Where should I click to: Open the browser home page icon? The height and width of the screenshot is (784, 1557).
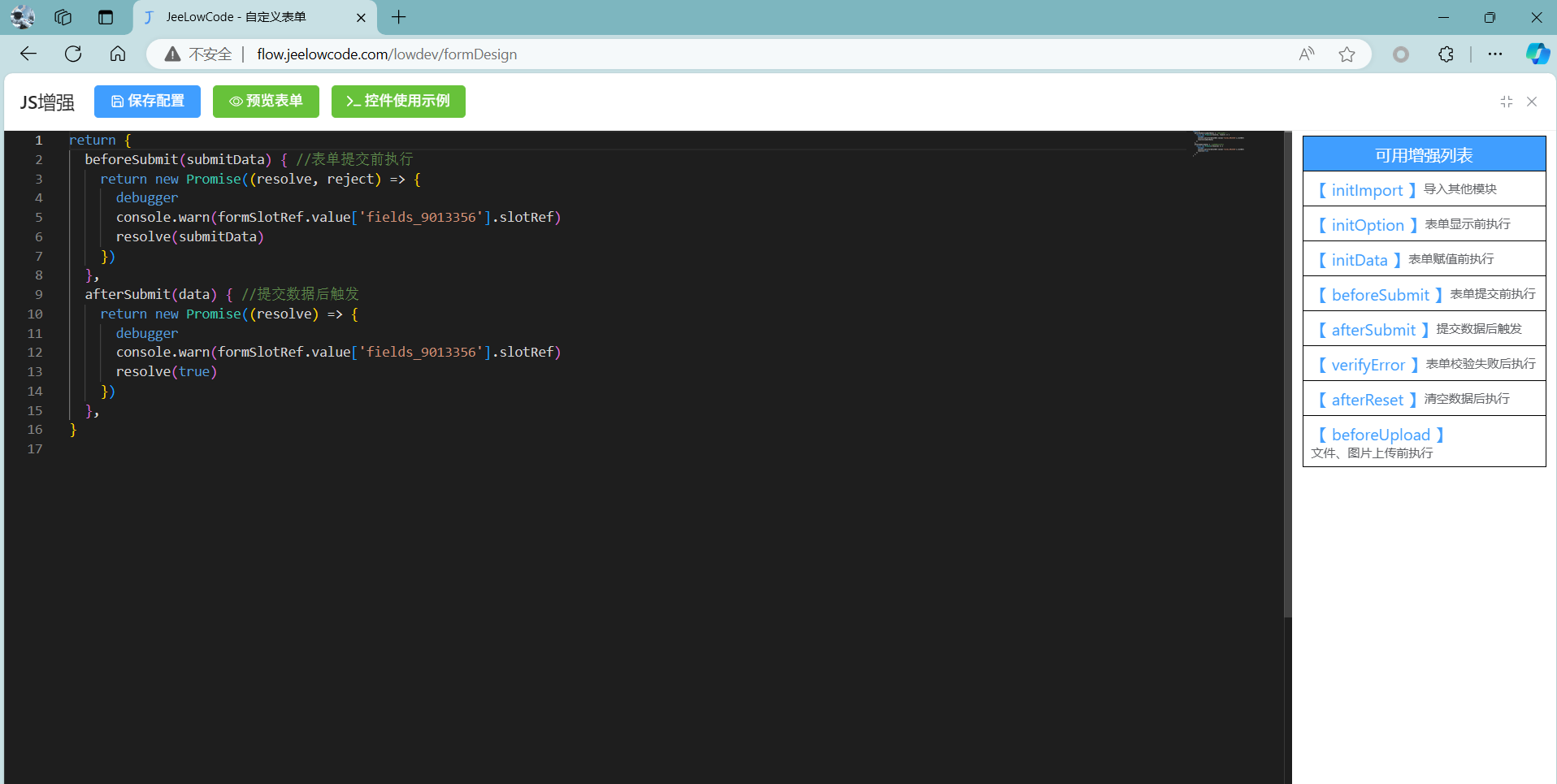[118, 54]
